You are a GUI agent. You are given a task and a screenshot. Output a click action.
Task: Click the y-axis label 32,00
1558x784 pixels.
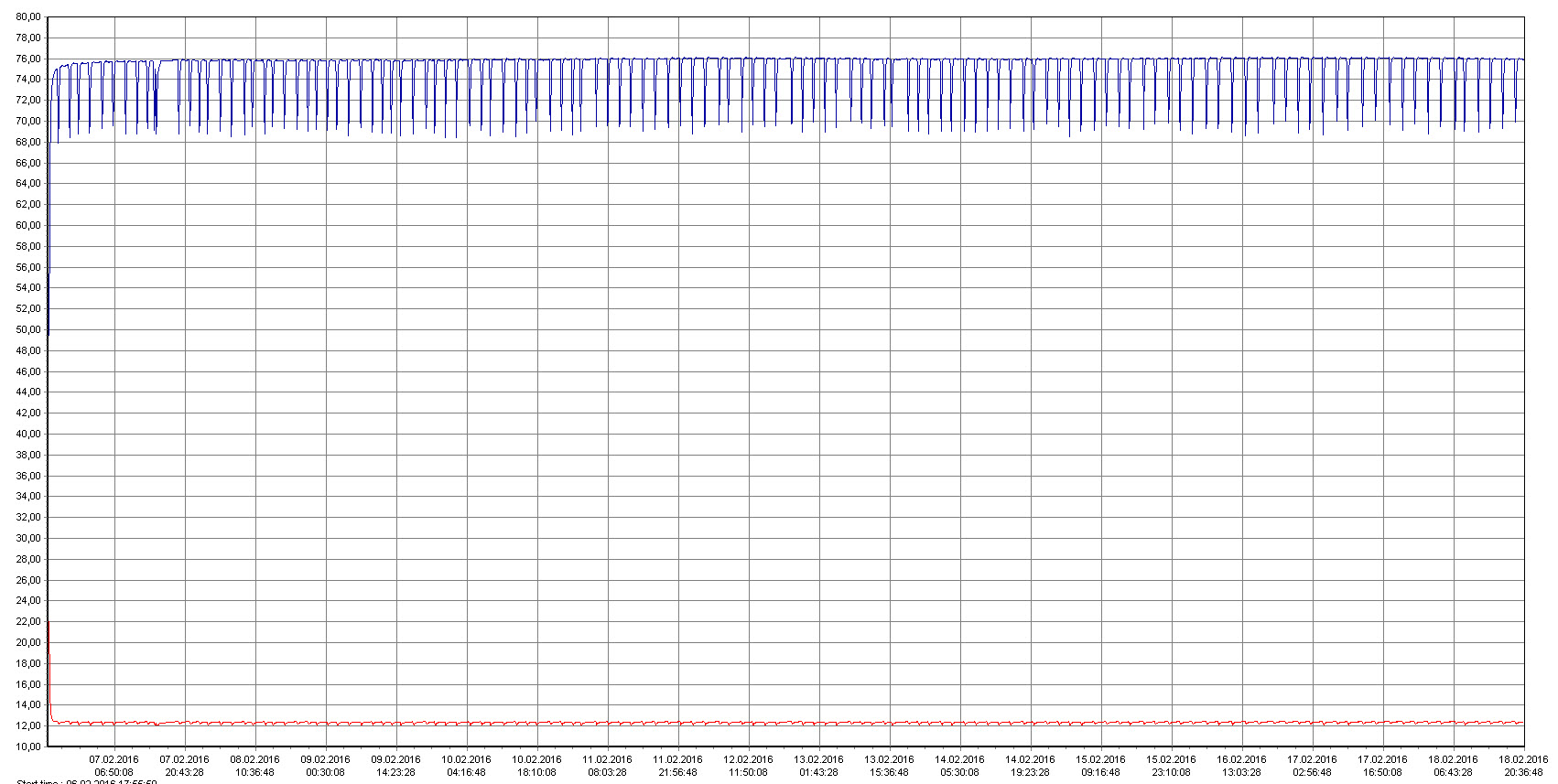point(28,517)
